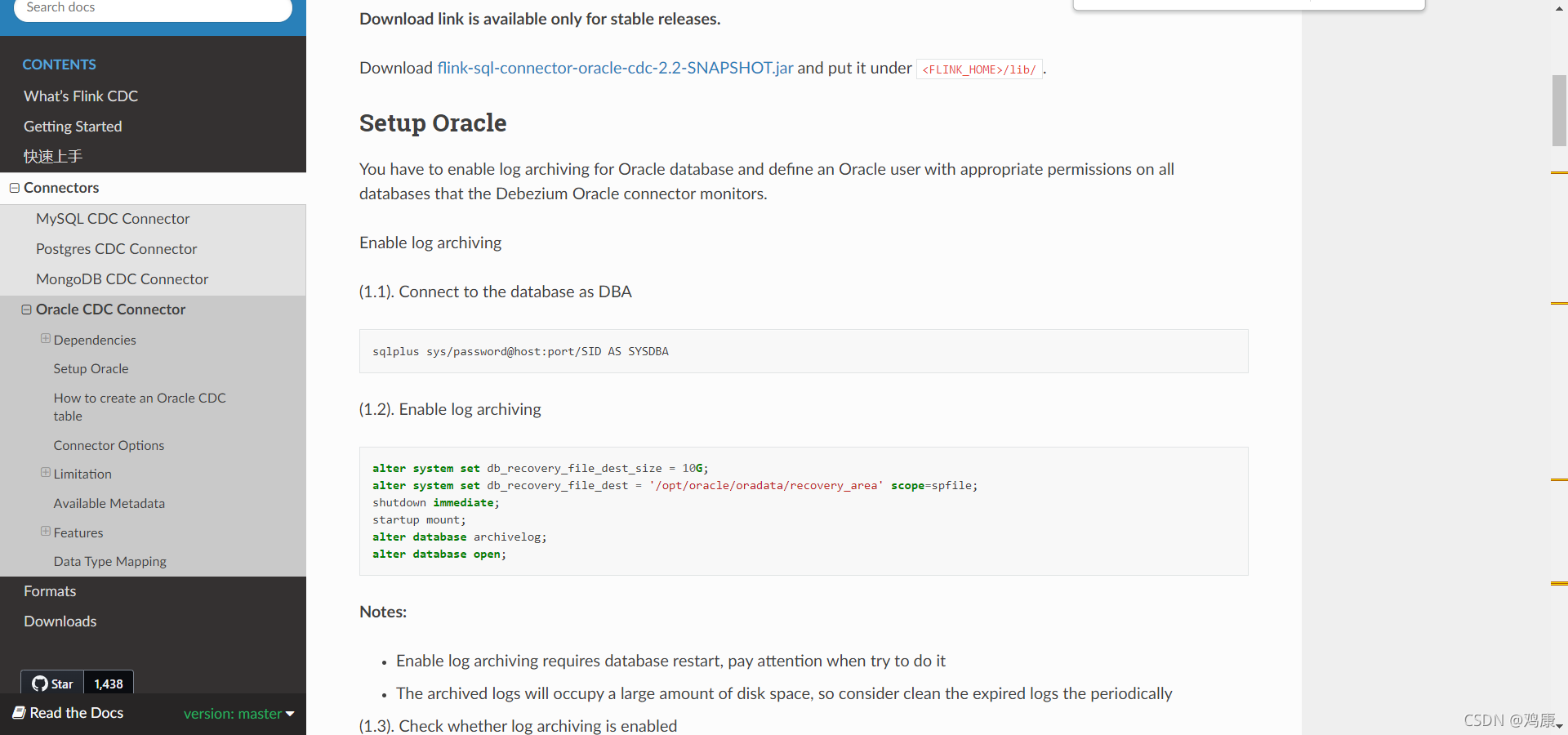Open the Getting Started page
This screenshot has height=735, width=1568.
(73, 127)
